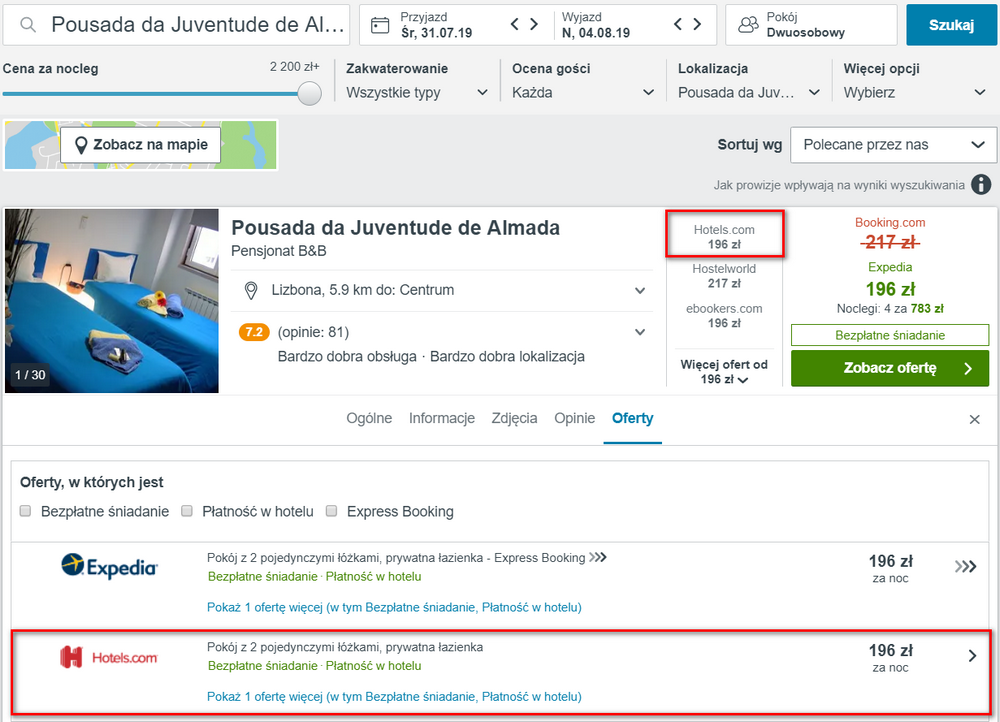Click the Expedia logo
This screenshot has width=1000, height=722.
(109, 566)
